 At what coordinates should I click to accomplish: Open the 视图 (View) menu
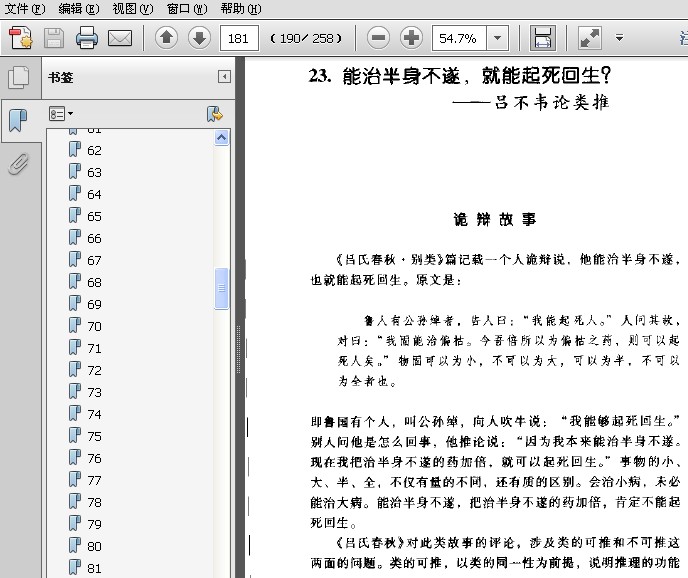(x=132, y=9)
